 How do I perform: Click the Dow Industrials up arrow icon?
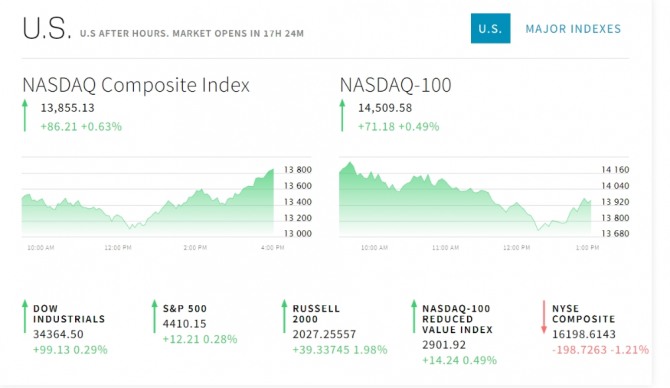tap(25, 316)
